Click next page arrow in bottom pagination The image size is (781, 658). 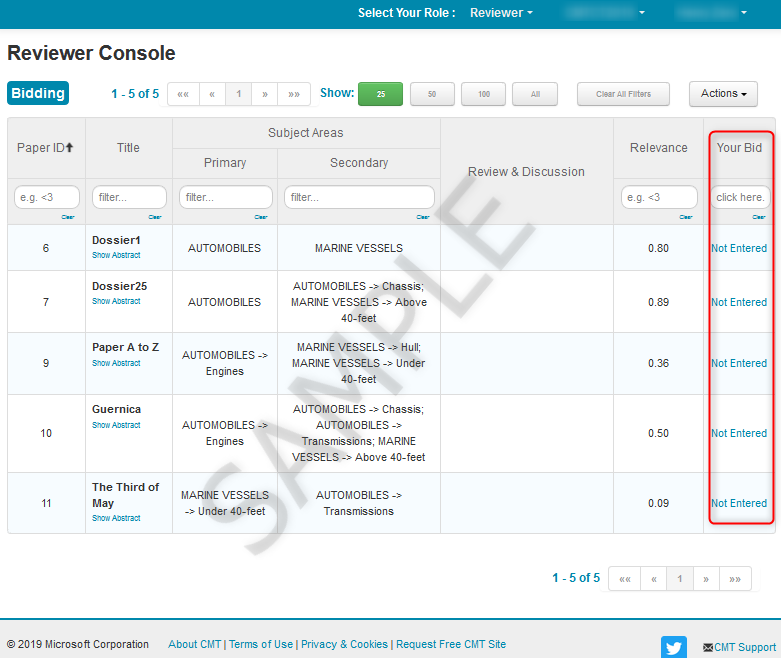[x=706, y=579]
